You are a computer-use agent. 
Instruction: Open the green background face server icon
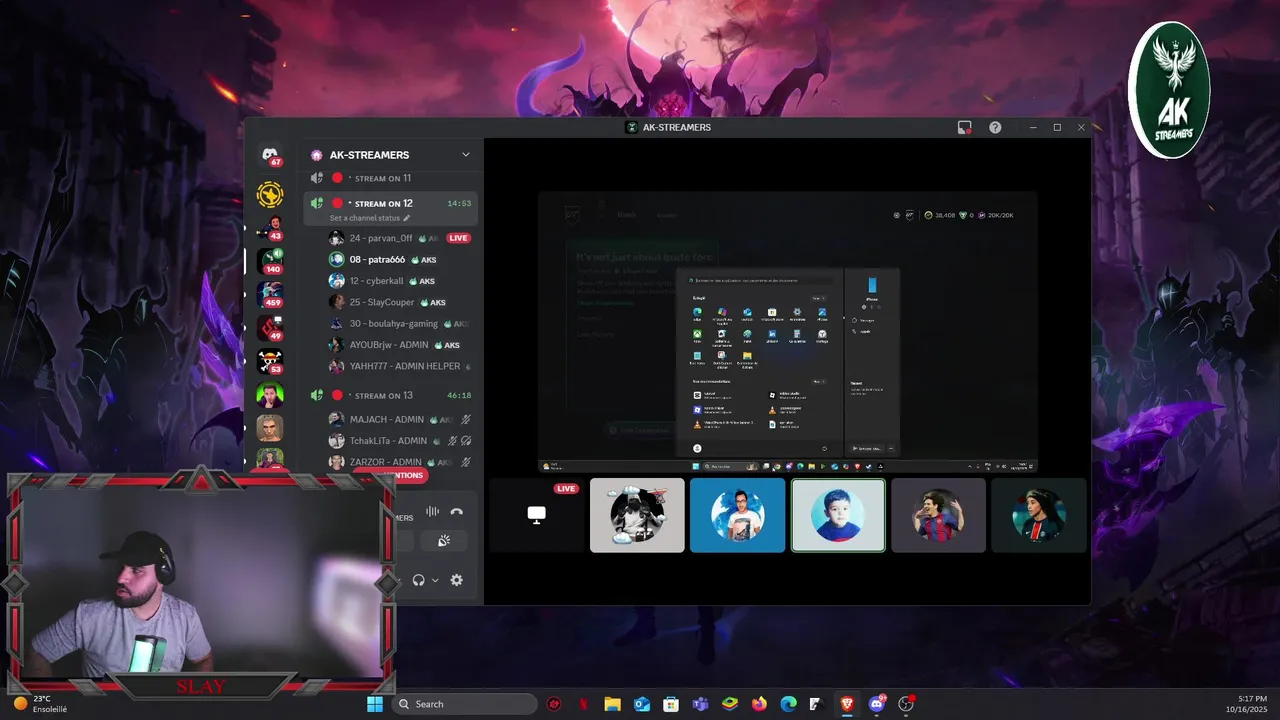269,394
